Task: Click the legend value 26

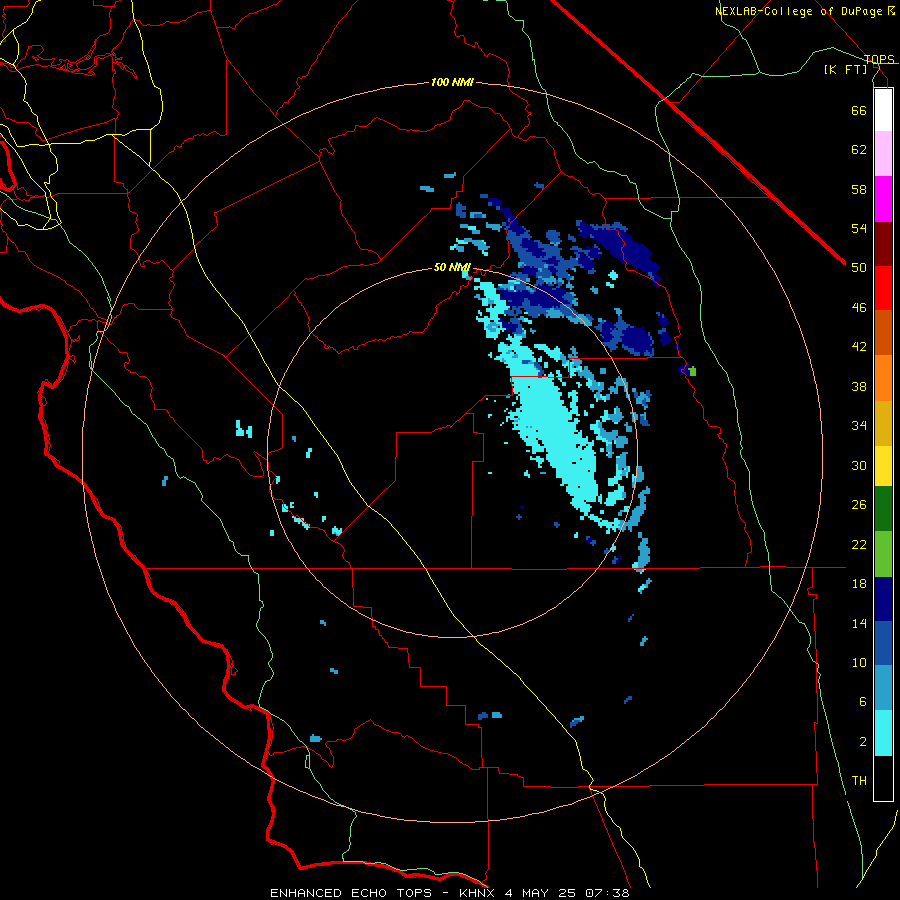Action: point(859,505)
